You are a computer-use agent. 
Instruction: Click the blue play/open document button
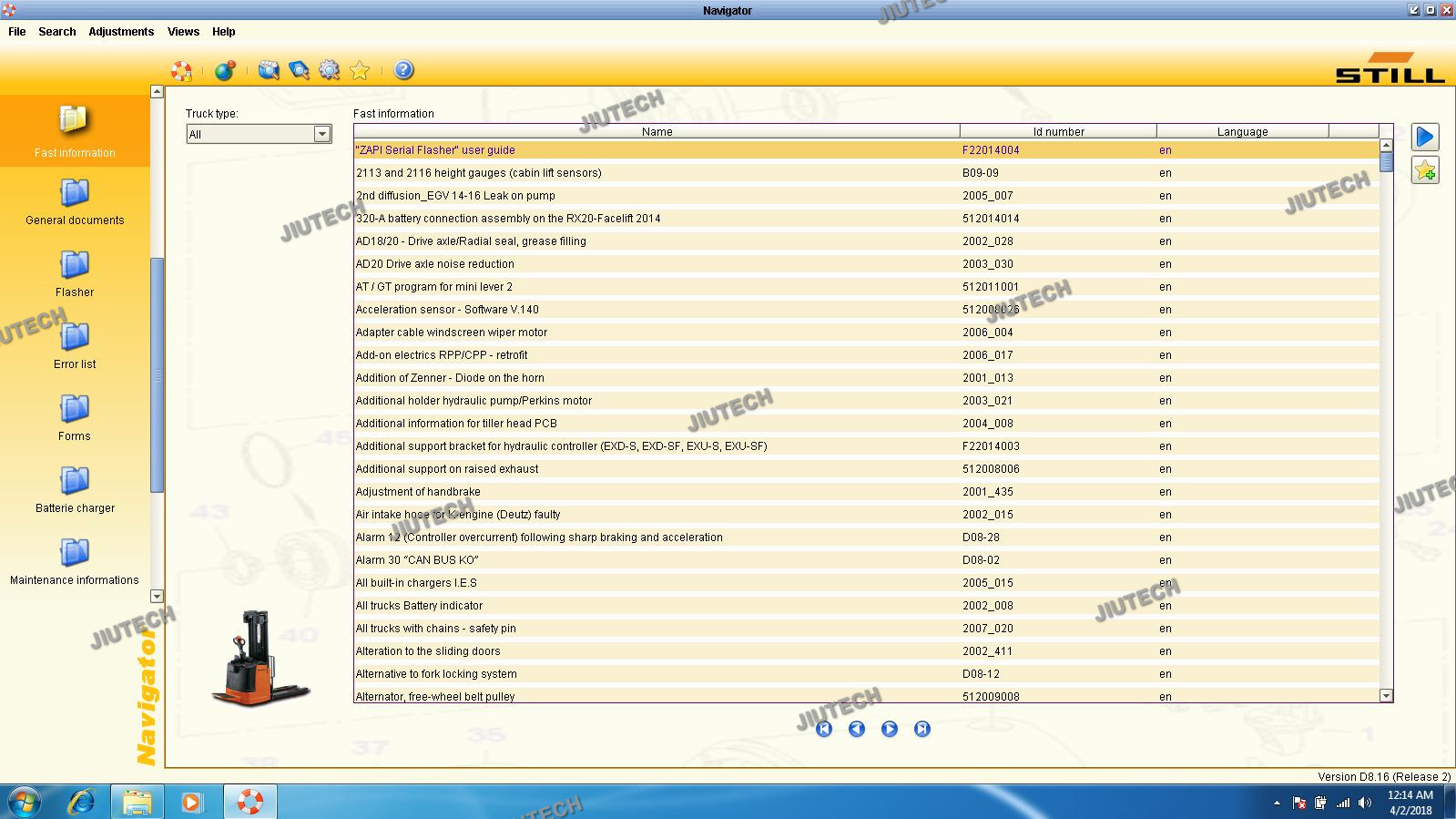tap(1425, 137)
